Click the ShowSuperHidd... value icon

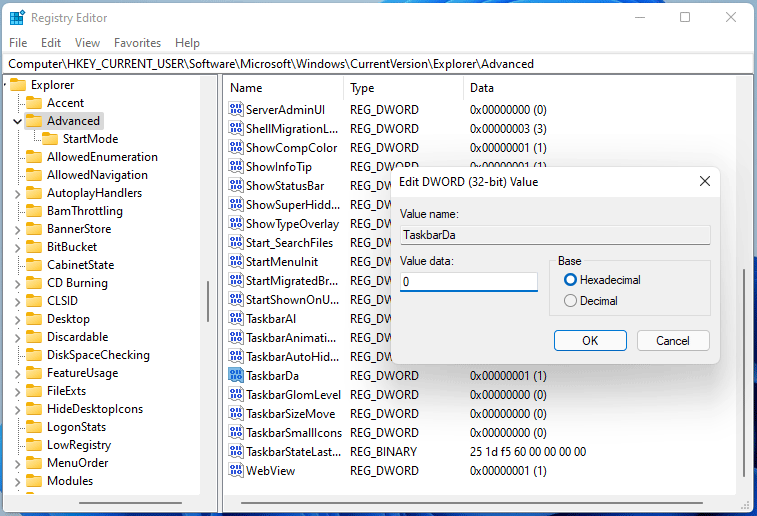point(236,205)
